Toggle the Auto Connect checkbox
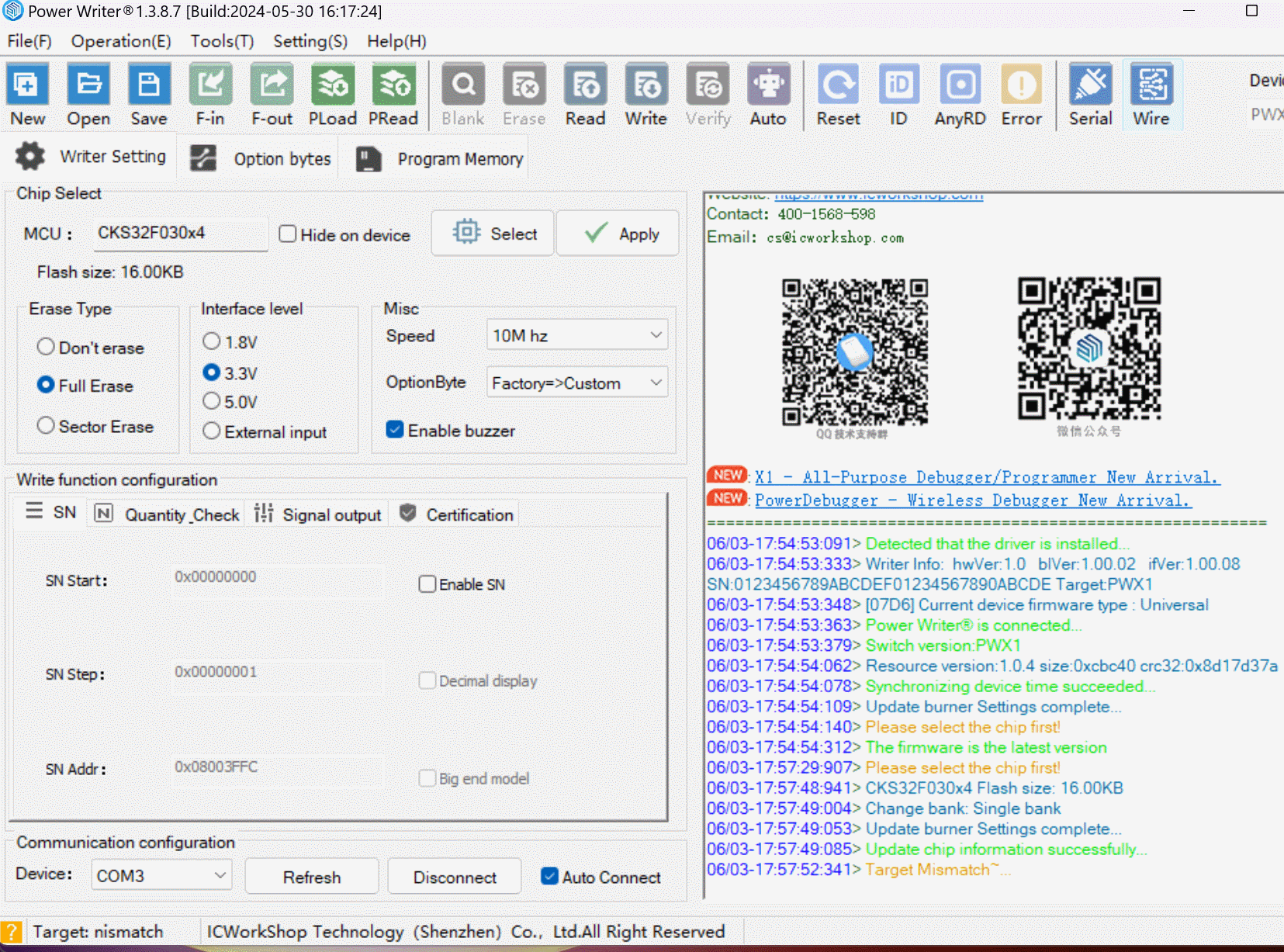 [549, 876]
